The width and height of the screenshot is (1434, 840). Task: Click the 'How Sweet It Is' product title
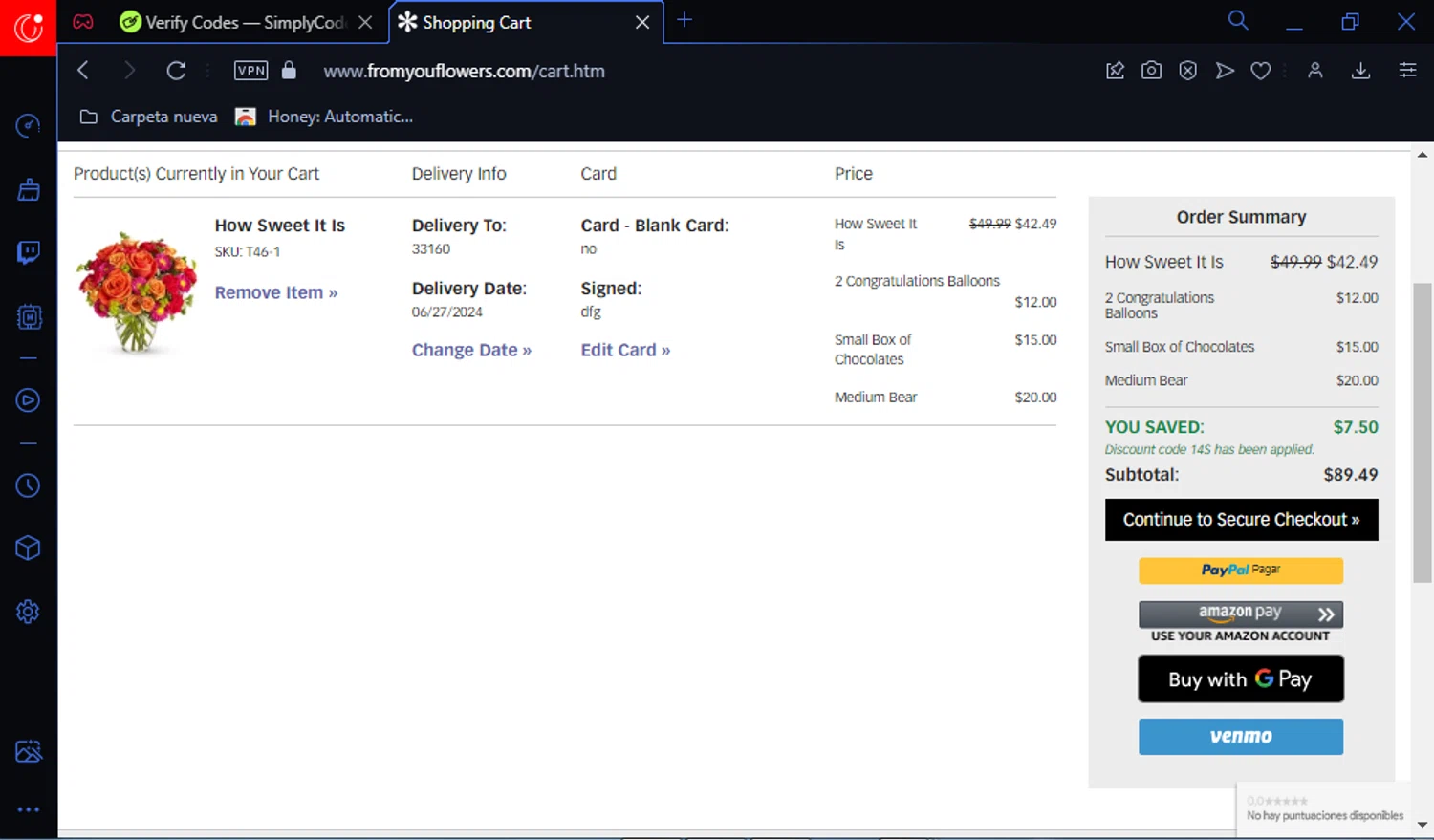click(x=279, y=226)
